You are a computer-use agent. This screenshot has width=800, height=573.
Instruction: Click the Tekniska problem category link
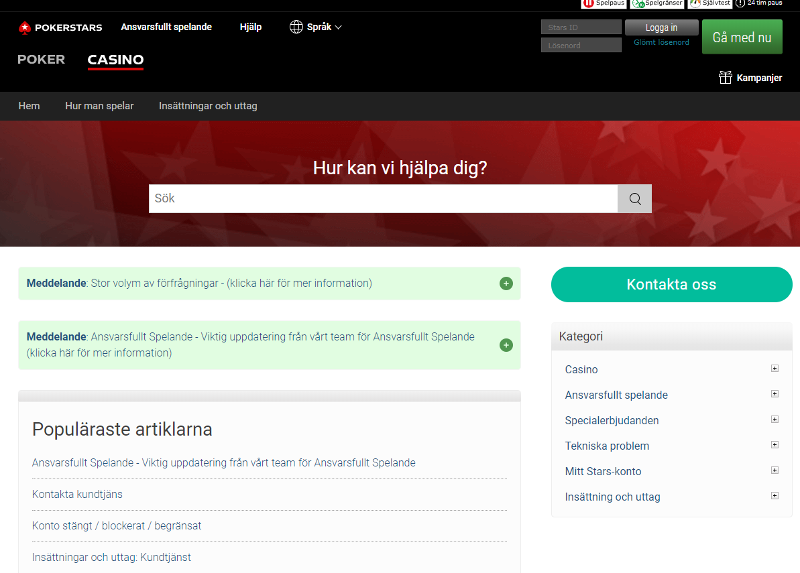pyautogui.click(x=607, y=446)
